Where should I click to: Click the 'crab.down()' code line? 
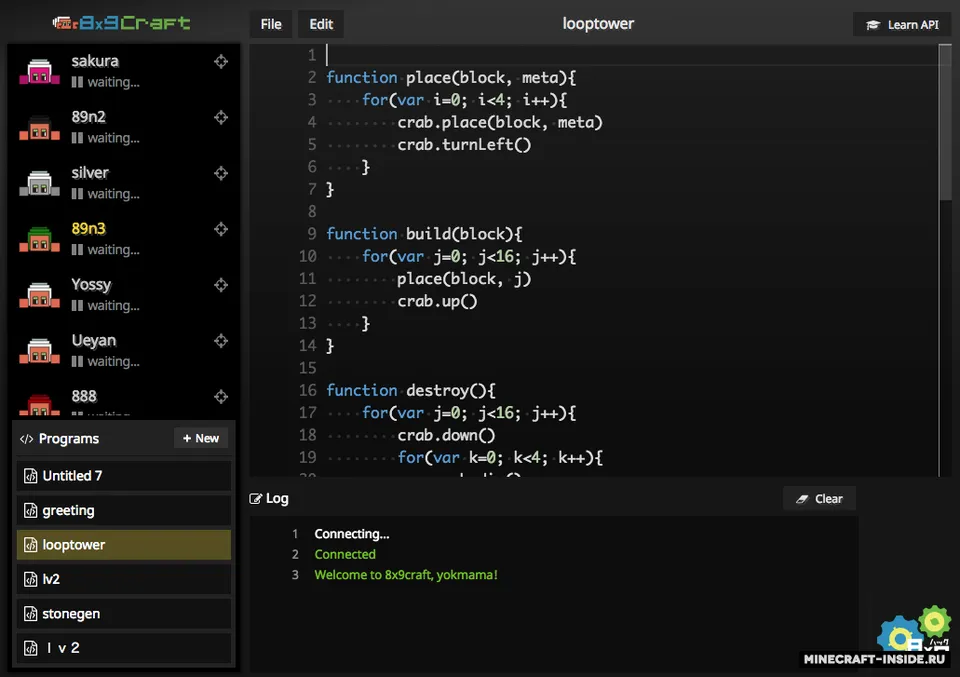click(x=446, y=435)
